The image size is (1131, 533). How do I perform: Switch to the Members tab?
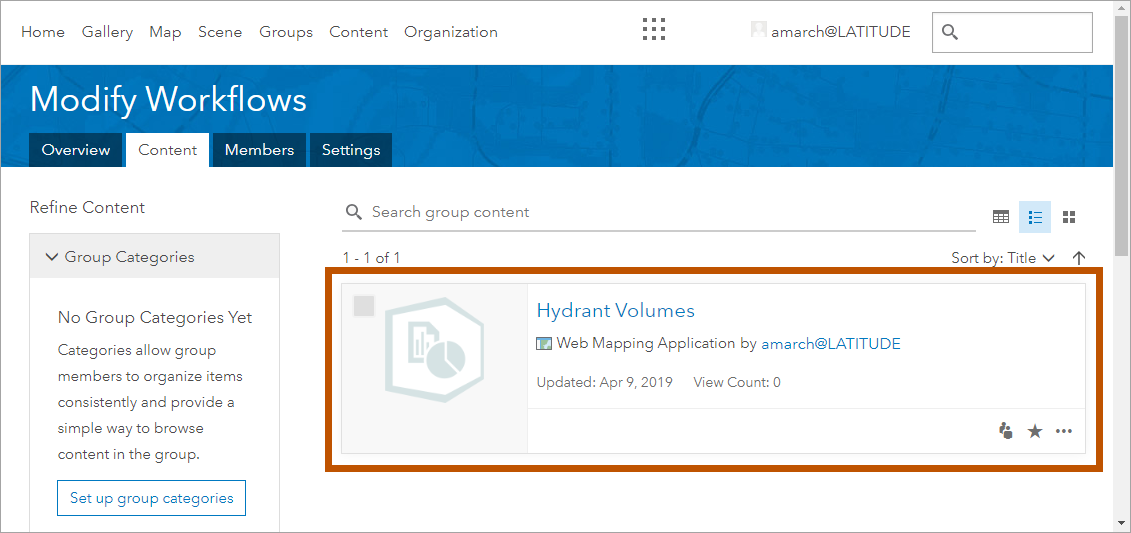(x=259, y=150)
